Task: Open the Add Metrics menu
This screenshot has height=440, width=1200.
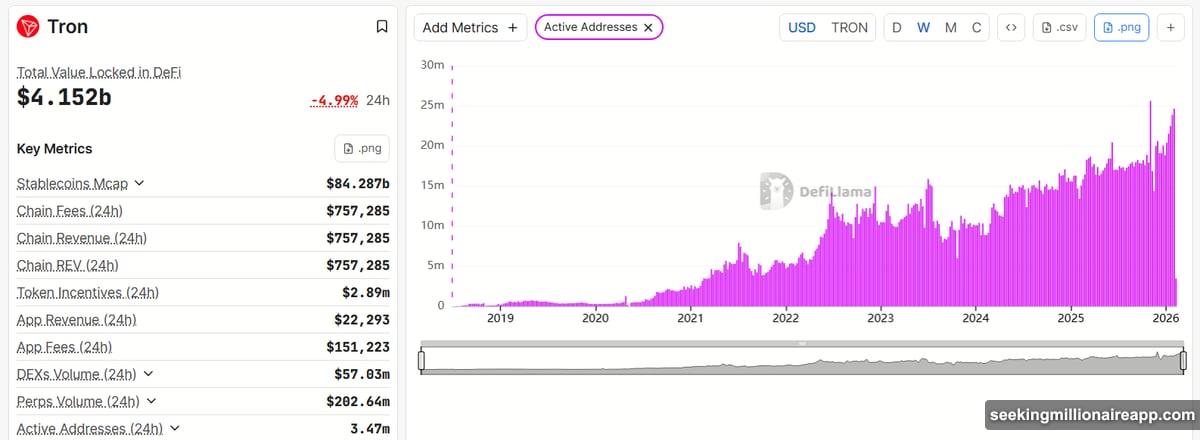Action: coord(470,28)
